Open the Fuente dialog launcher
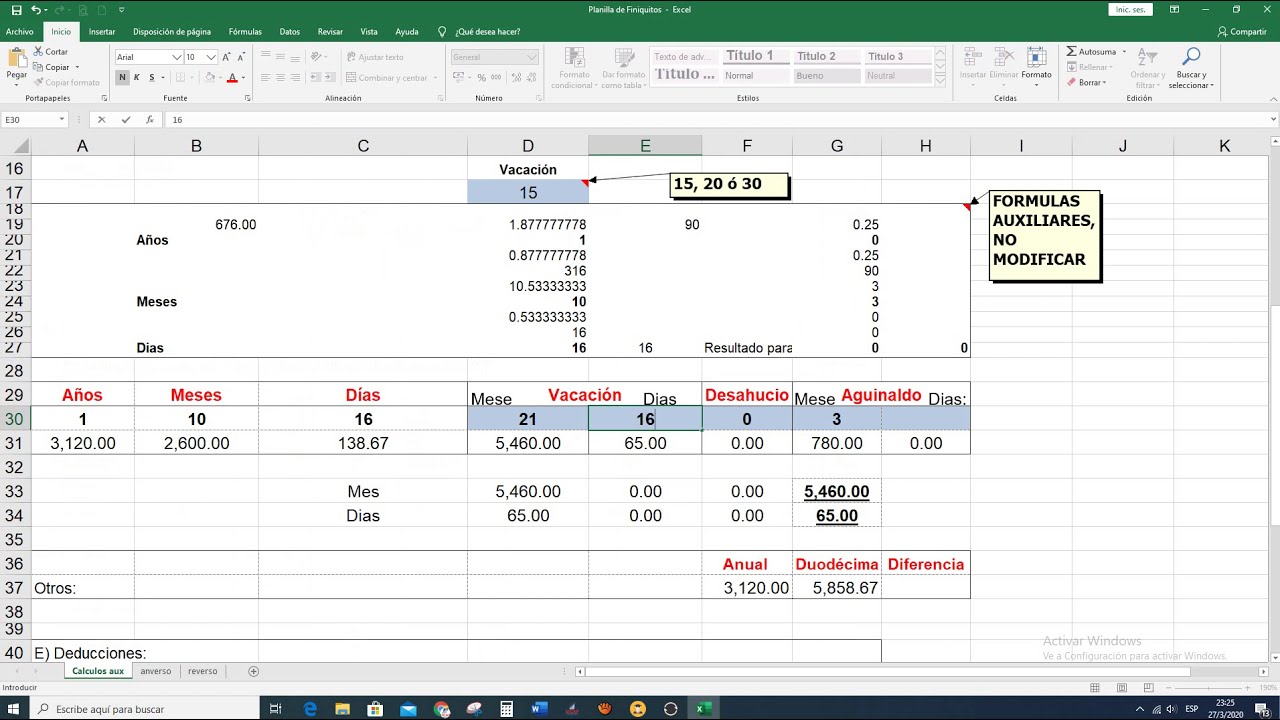The image size is (1280, 720). (x=248, y=98)
